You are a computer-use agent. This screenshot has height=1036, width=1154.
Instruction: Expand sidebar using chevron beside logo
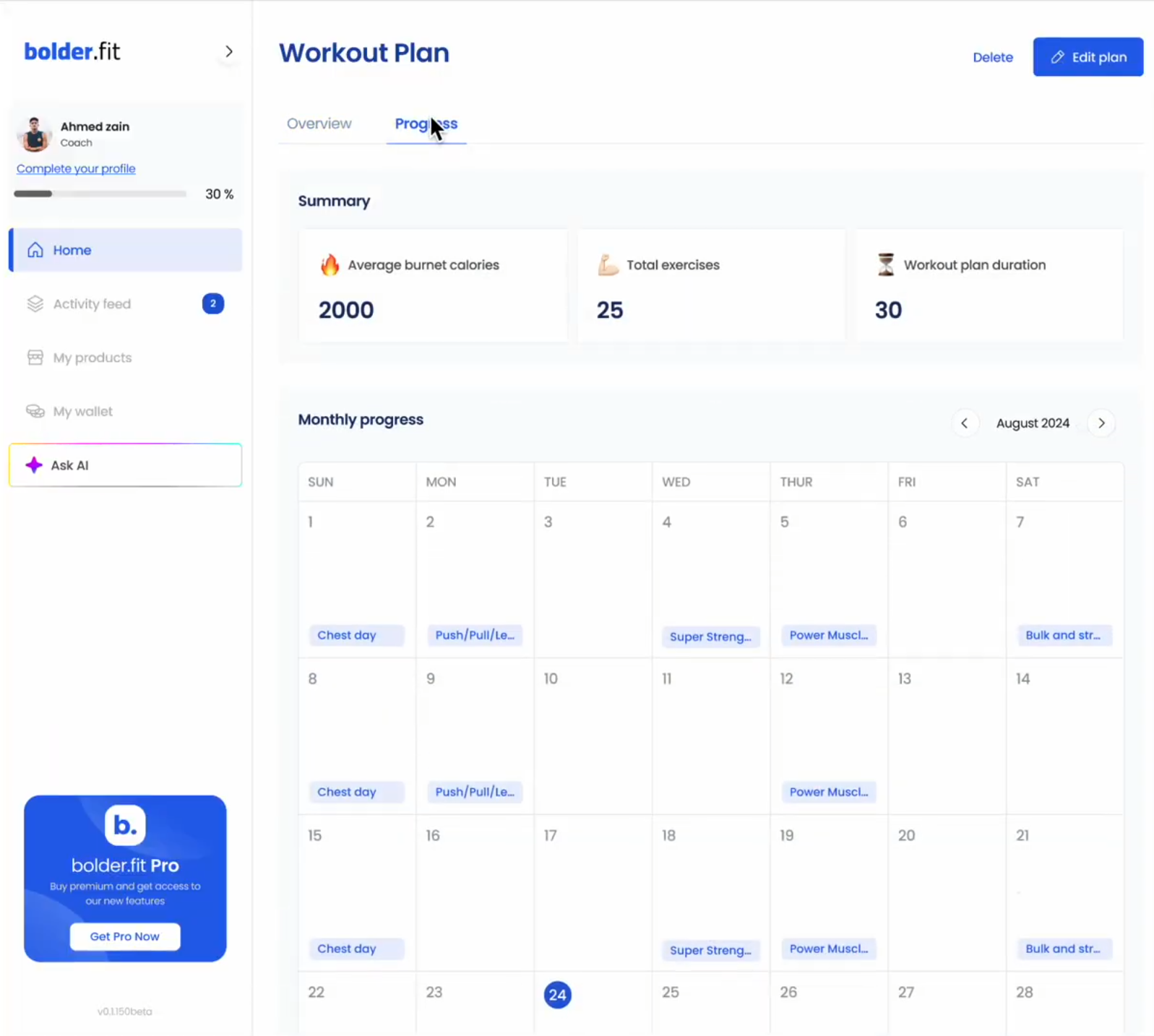click(228, 51)
